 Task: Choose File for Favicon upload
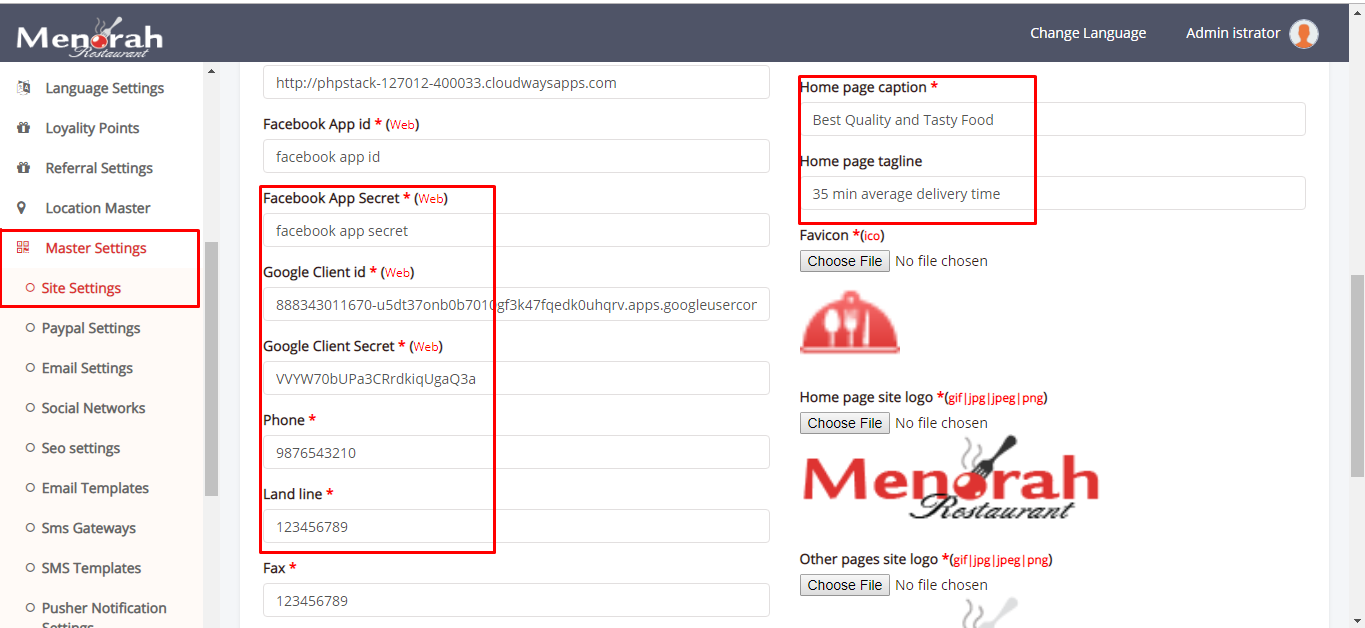click(844, 261)
